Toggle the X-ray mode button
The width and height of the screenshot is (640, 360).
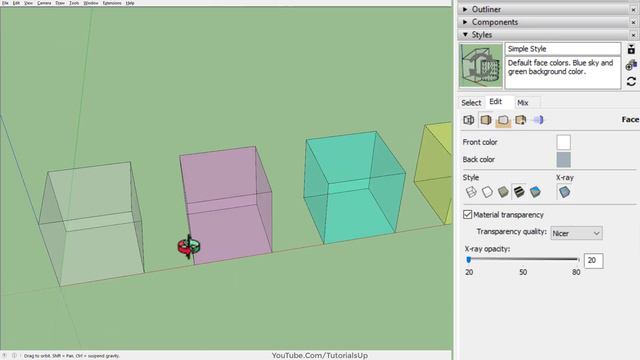564,192
